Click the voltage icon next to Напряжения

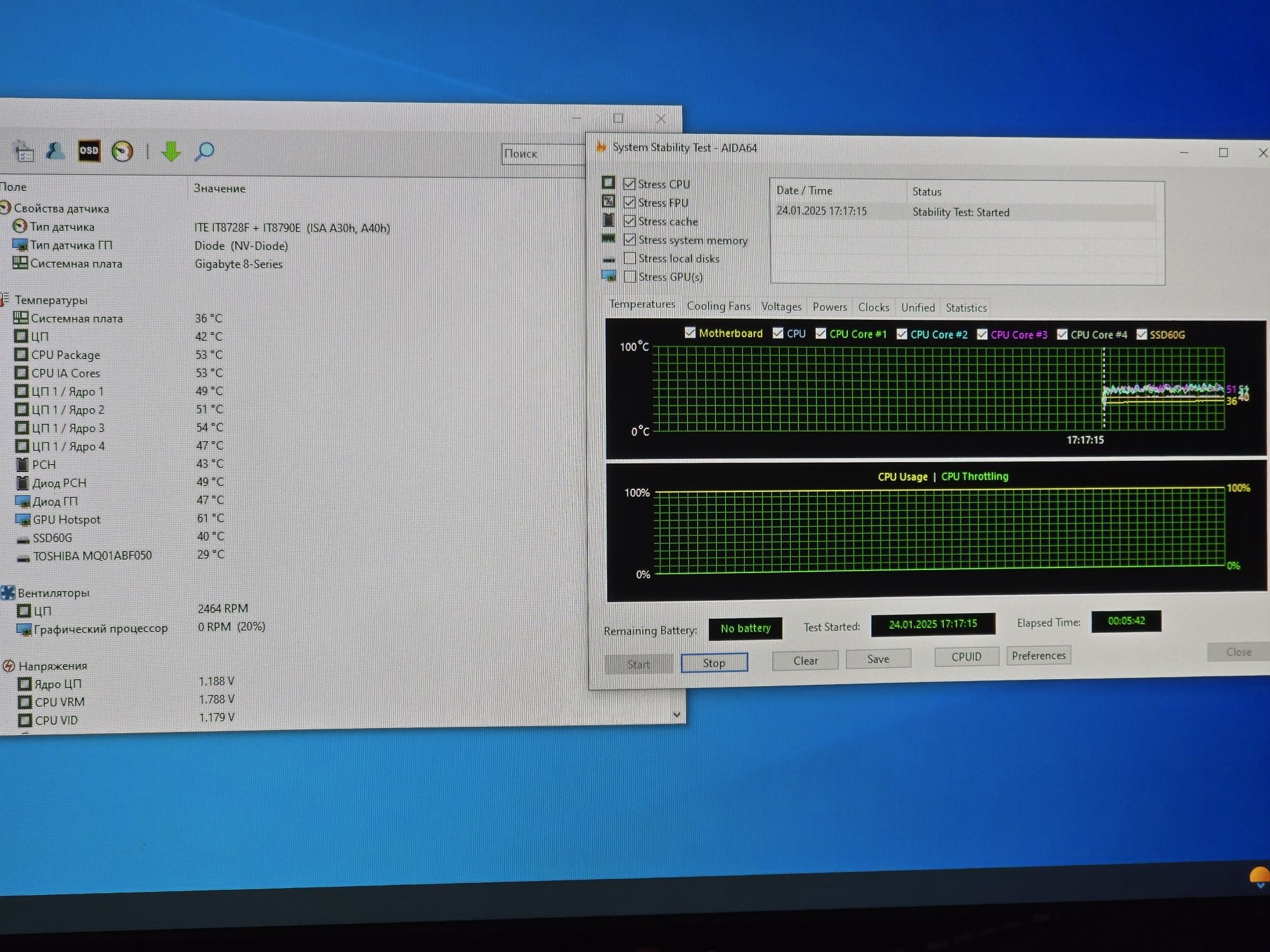click(x=9, y=666)
